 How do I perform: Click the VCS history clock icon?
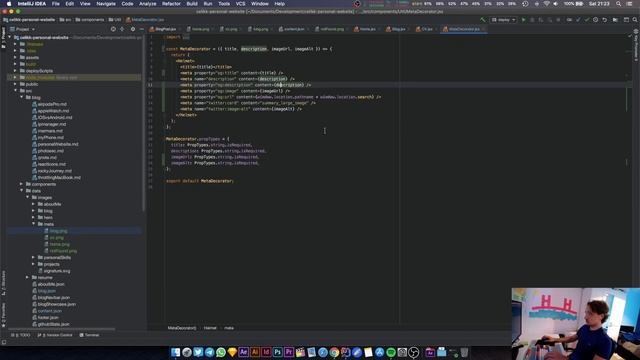(x=596, y=20)
